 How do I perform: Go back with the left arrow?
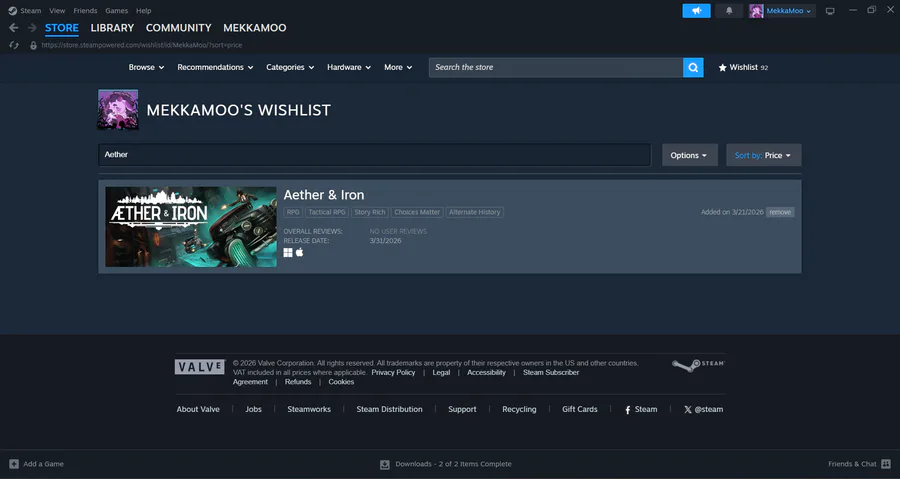click(x=14, y=28)
